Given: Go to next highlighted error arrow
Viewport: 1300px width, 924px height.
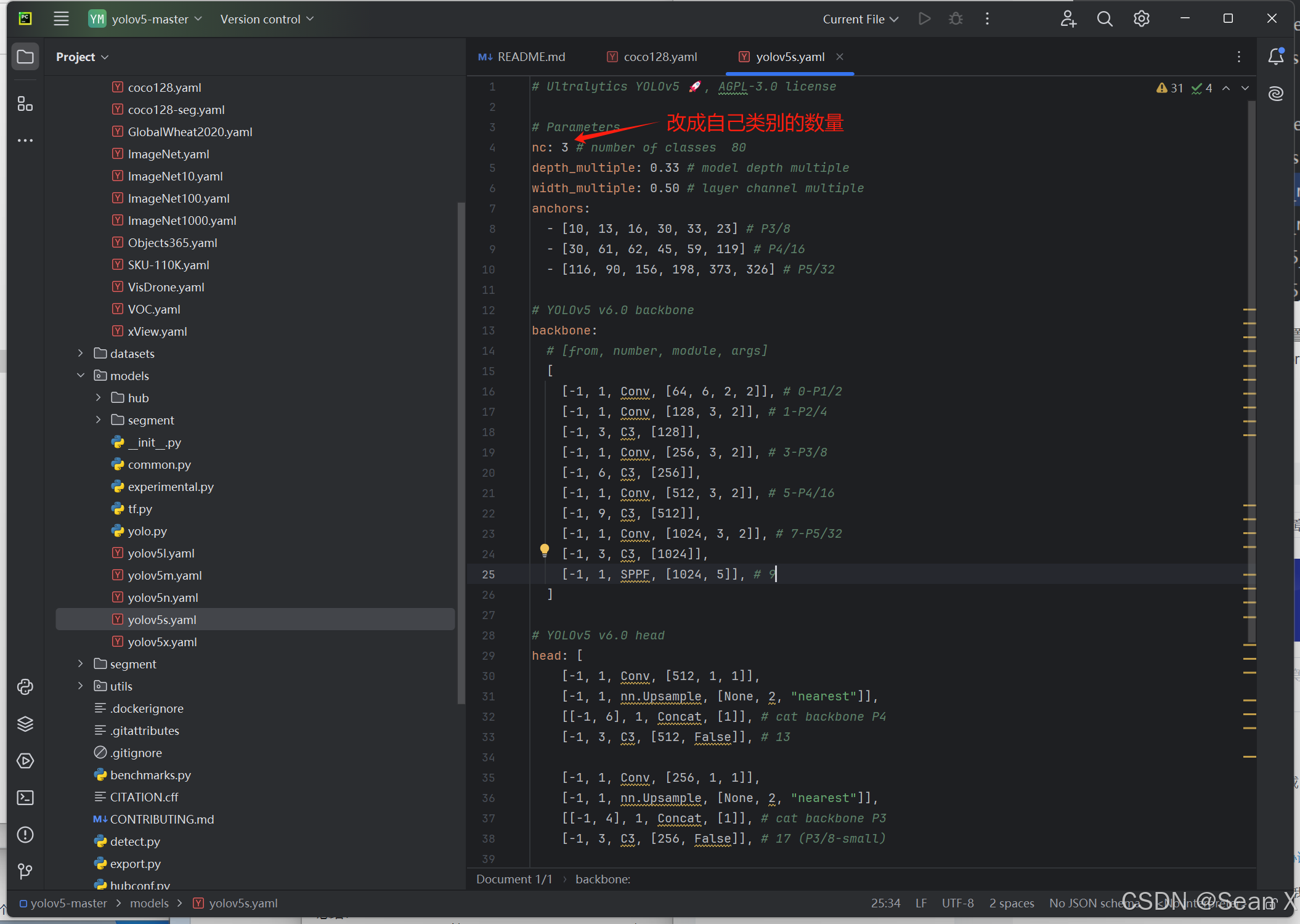Looking at the screenshot, I should (1245, 88).
